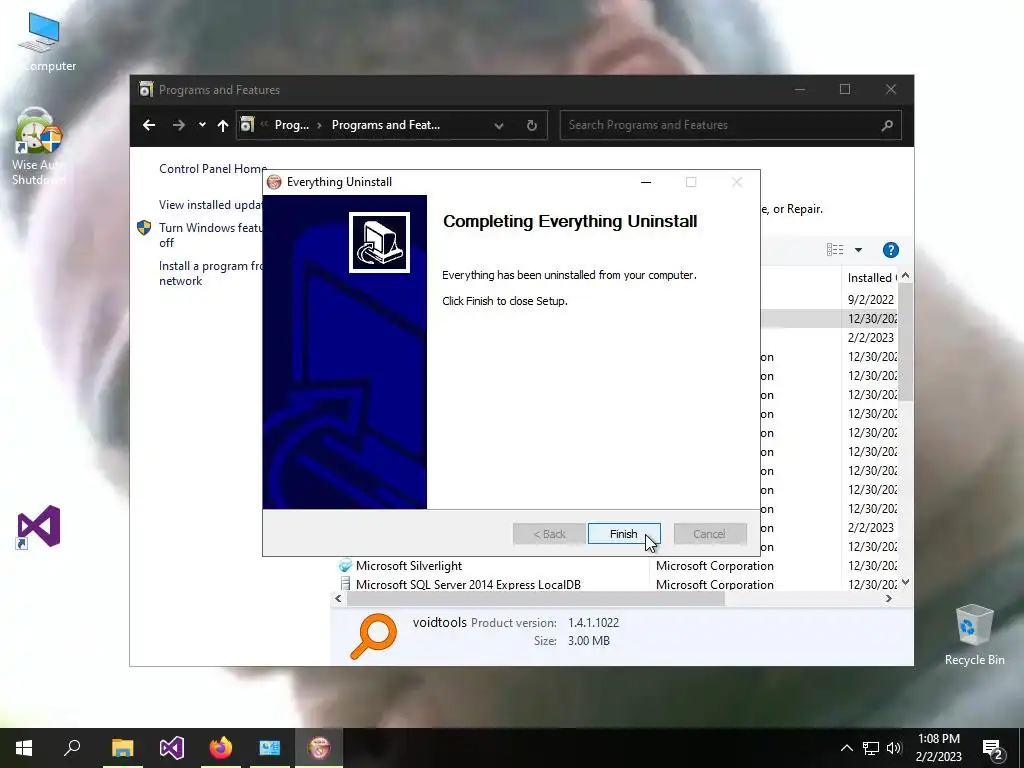Viewport: 1024px width, 768px height.
Task: Open taskbar search magnifier
Action: (x=72, y=748)
